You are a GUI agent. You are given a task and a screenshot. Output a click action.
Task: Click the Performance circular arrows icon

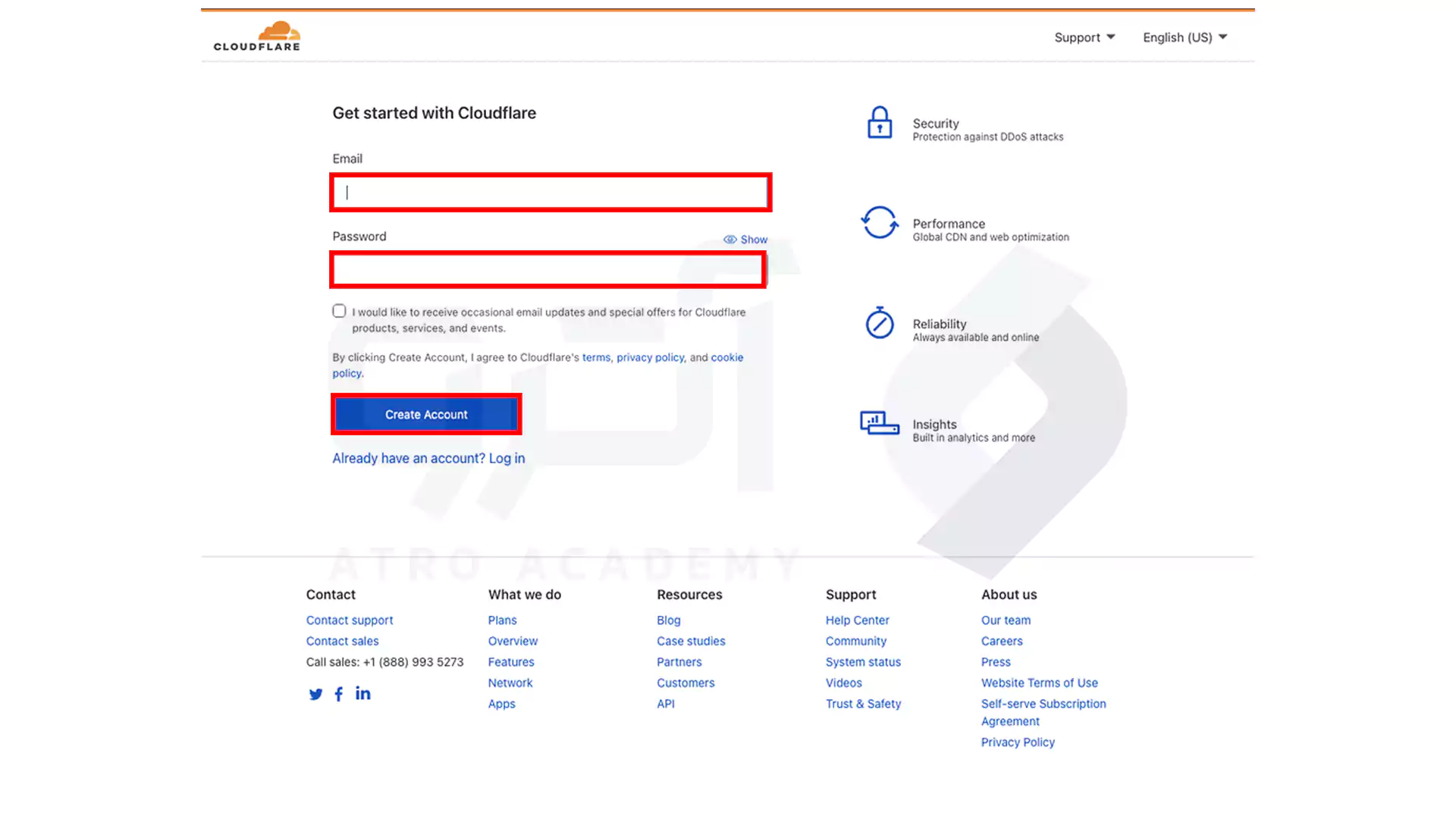pos(880,223)
